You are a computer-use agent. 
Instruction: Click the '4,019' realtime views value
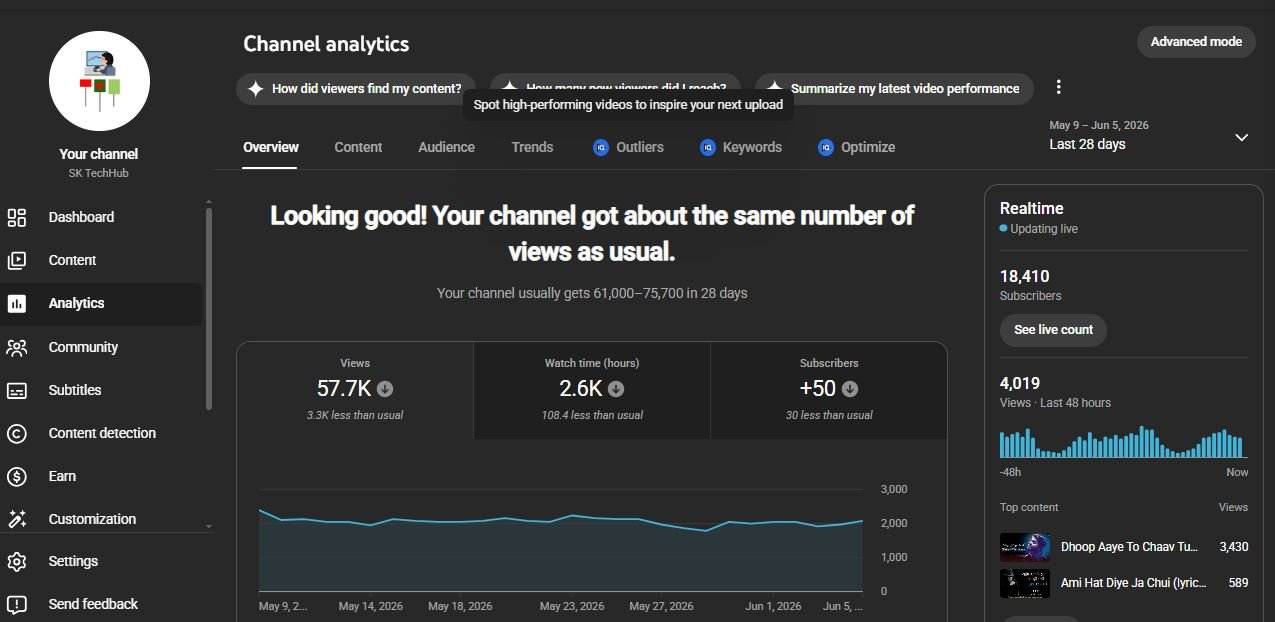coord(1020,383)
